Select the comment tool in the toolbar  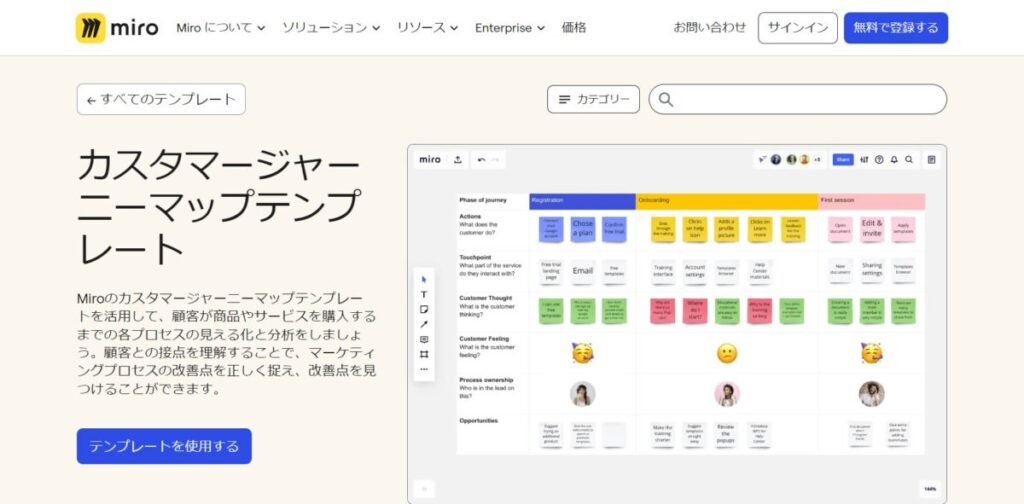pyautogui.click(x=424, y=339)
